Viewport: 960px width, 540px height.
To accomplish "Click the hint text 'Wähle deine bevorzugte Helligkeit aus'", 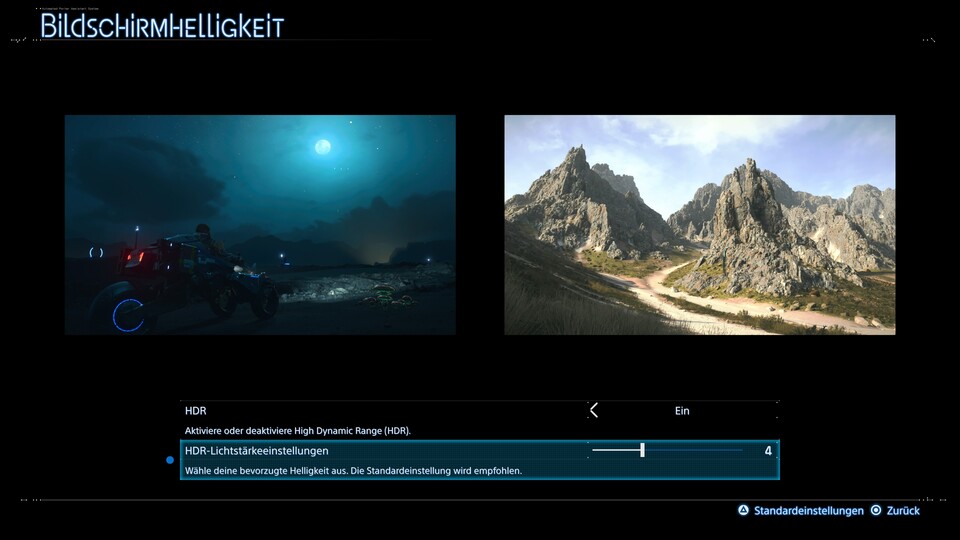I will pyautogui.click(x=266, y=471).
